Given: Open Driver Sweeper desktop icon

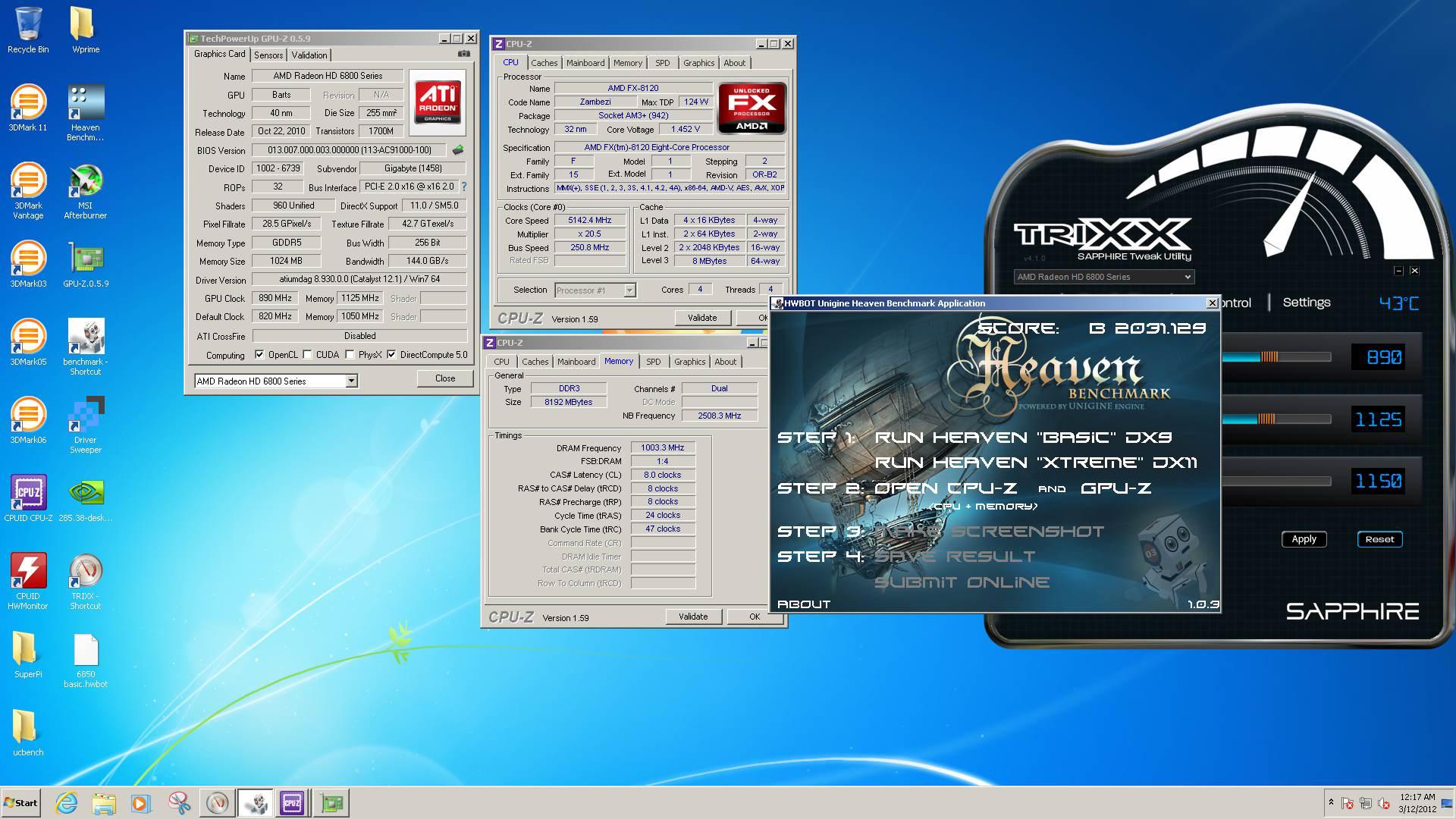Looking at the screenshot, I should pos(85,425).
